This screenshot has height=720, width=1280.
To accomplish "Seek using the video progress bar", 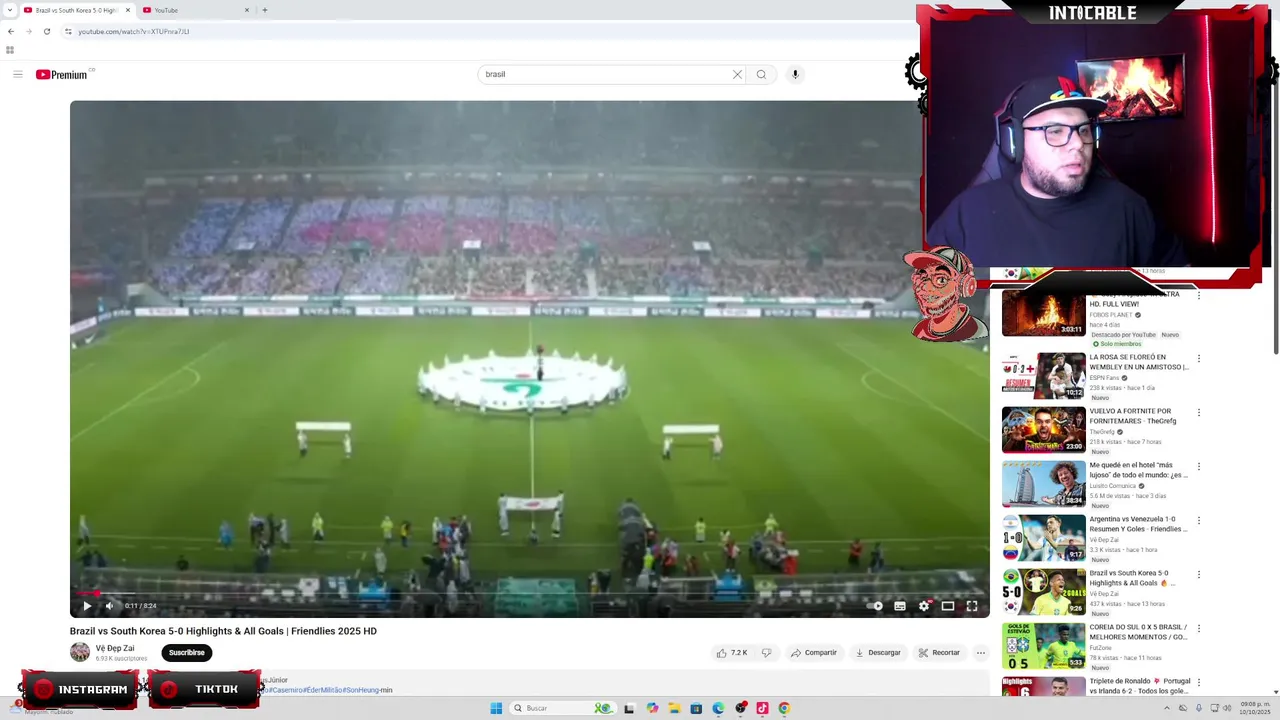I will [x=529, y=593].
